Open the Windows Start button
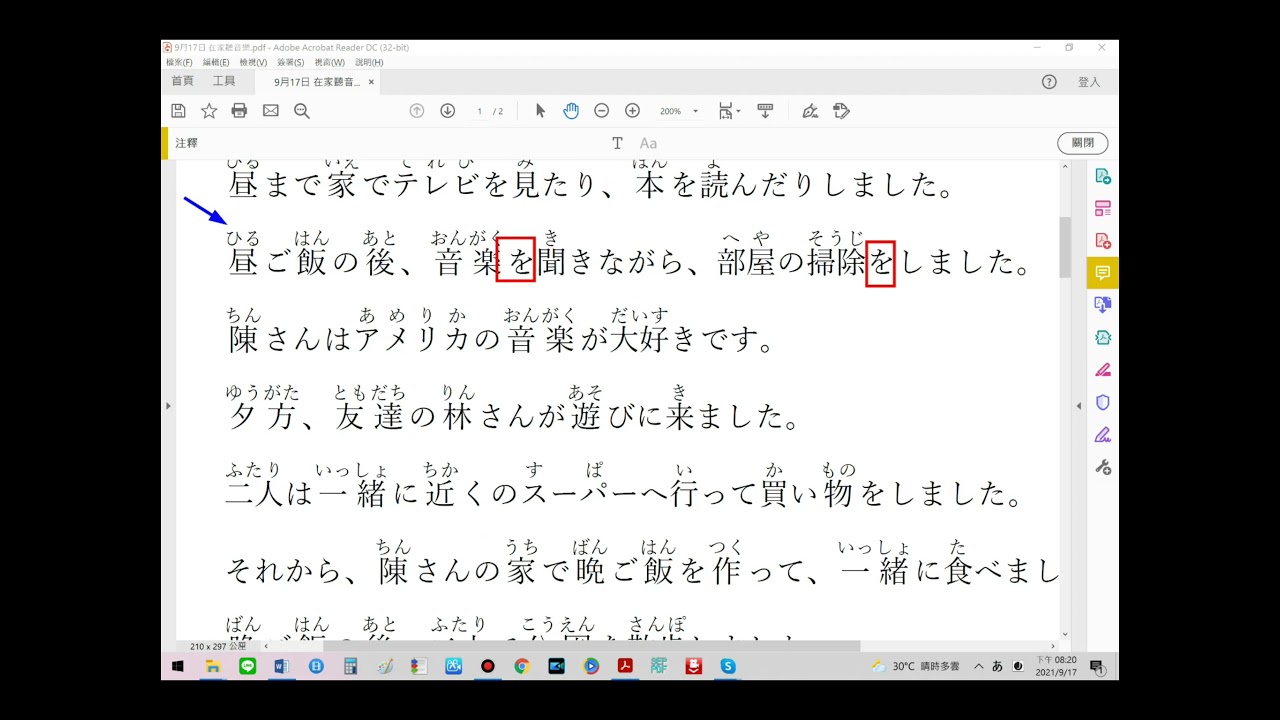Screen dimensions: 1280x720 [x=178, y=666]
